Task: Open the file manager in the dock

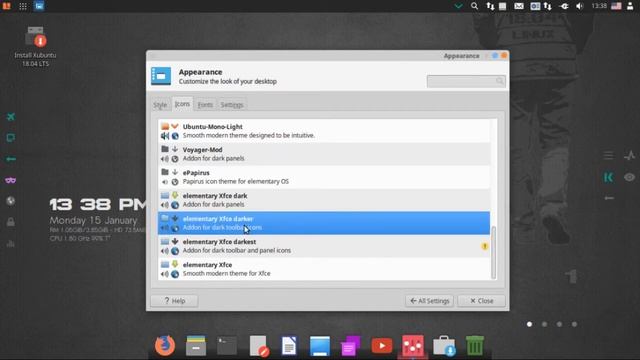Action: 196,346
